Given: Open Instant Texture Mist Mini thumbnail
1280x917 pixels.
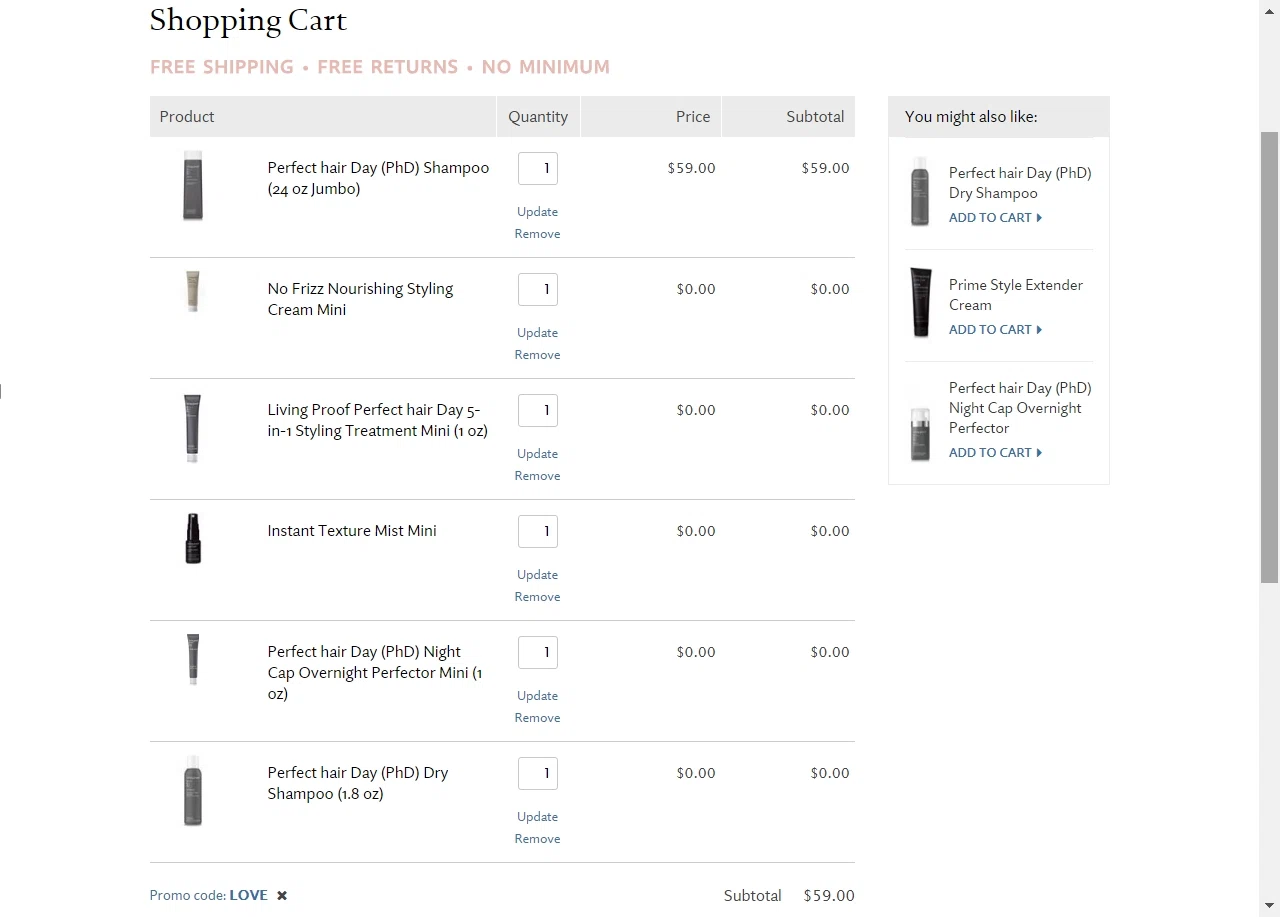Looking at the screenshot, I should tap(193, 538).
